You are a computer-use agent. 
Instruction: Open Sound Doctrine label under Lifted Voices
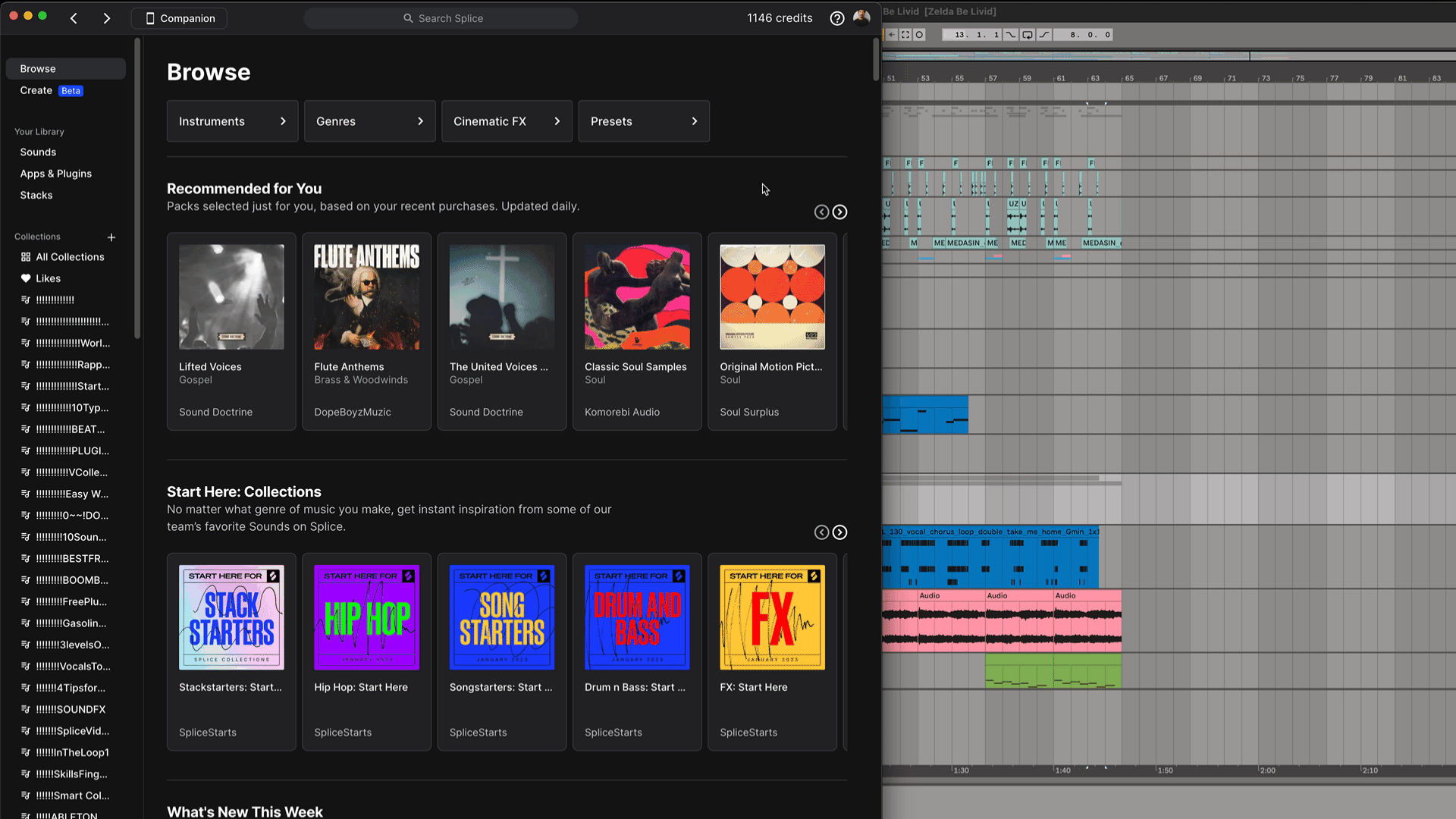pyautogui.click(x=215, y=412)
